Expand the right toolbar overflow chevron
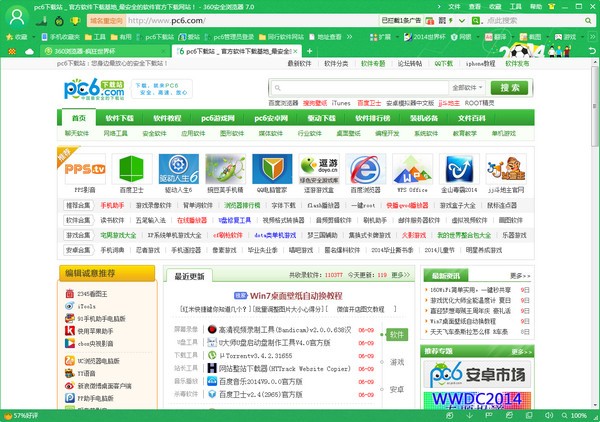This screenshot has width=600, height=422. (592, 37)
